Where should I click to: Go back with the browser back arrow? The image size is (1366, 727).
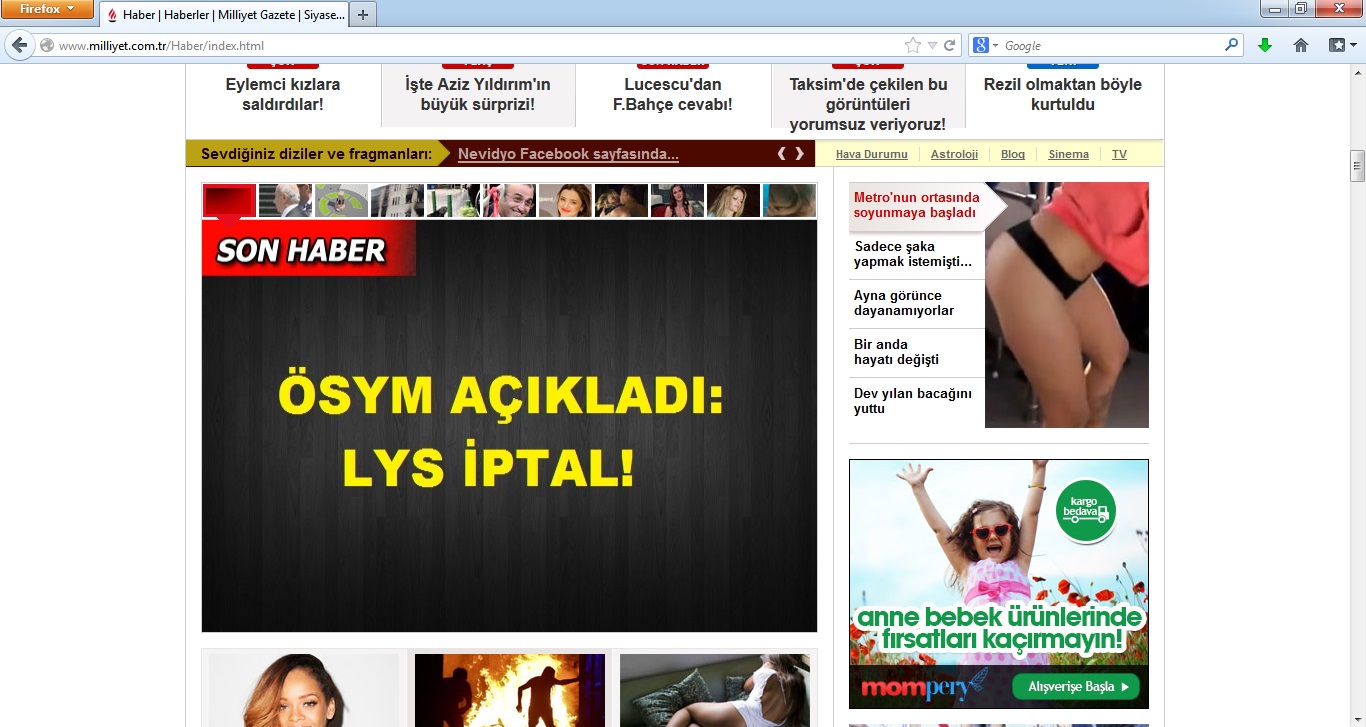19,45
